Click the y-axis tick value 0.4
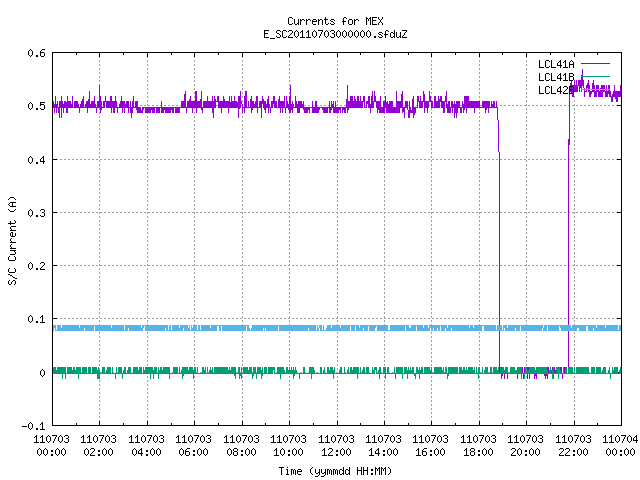The width and height of the screenshot is (640, 480). click(36, 160)
